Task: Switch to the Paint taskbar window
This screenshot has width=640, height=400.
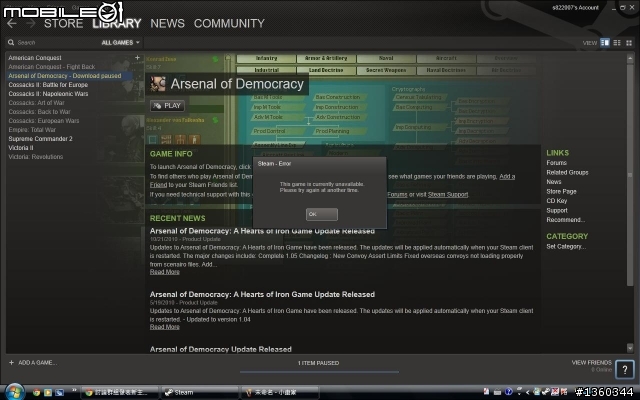Action: [280, 392]
